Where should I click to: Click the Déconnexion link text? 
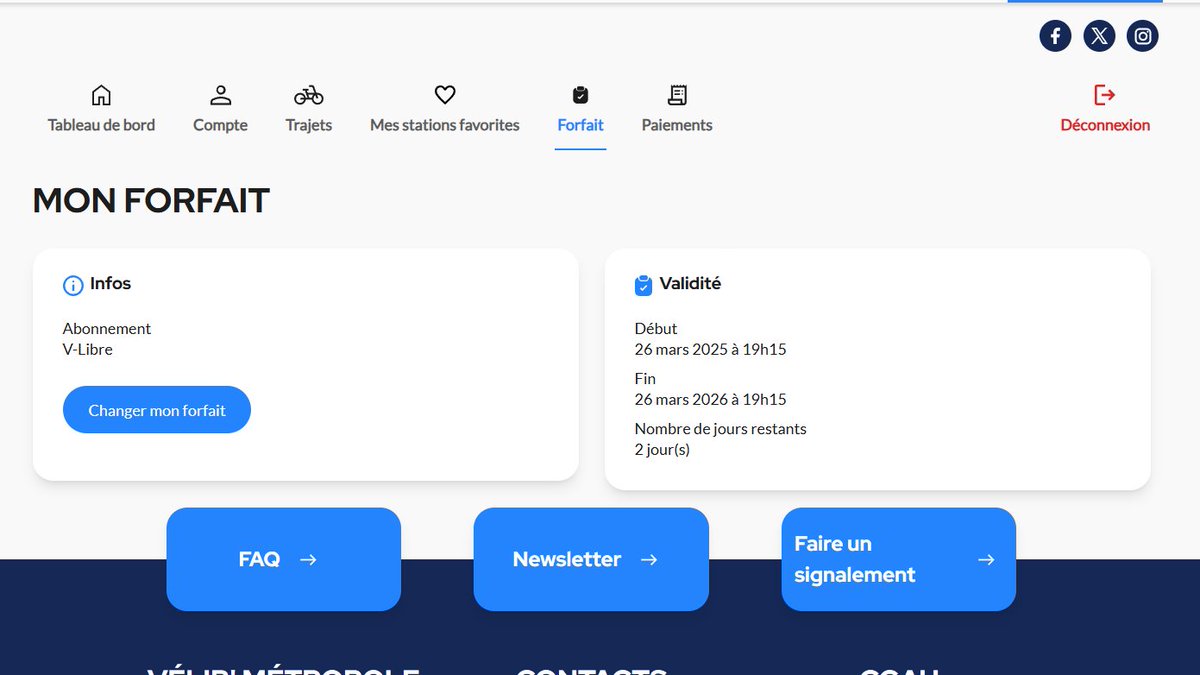[1105, 125]
